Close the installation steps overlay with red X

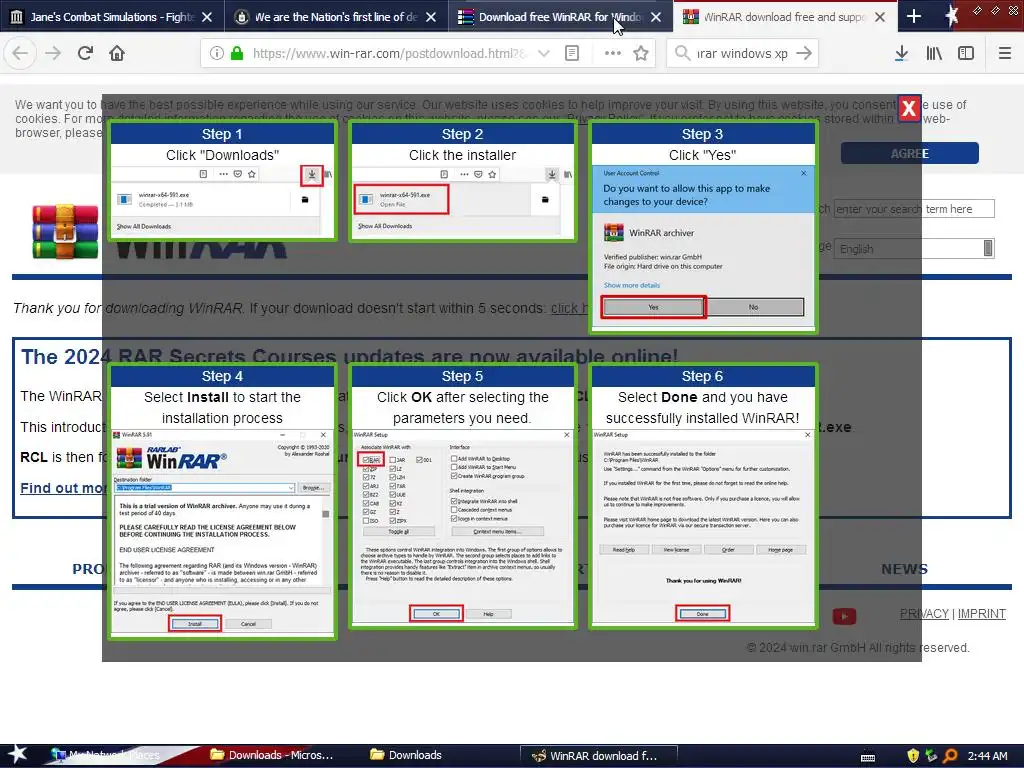click(x=908, y=108)
